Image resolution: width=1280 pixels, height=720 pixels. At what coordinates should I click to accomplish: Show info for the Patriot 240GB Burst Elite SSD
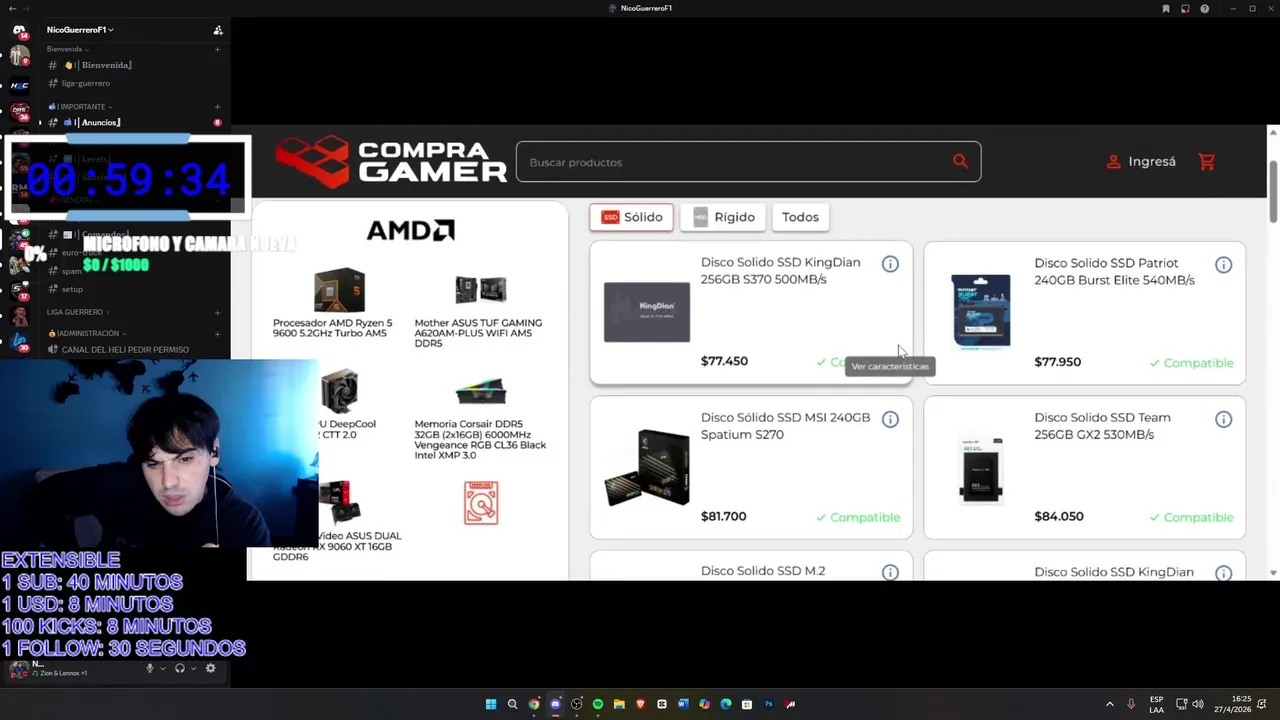point(1223,265)
